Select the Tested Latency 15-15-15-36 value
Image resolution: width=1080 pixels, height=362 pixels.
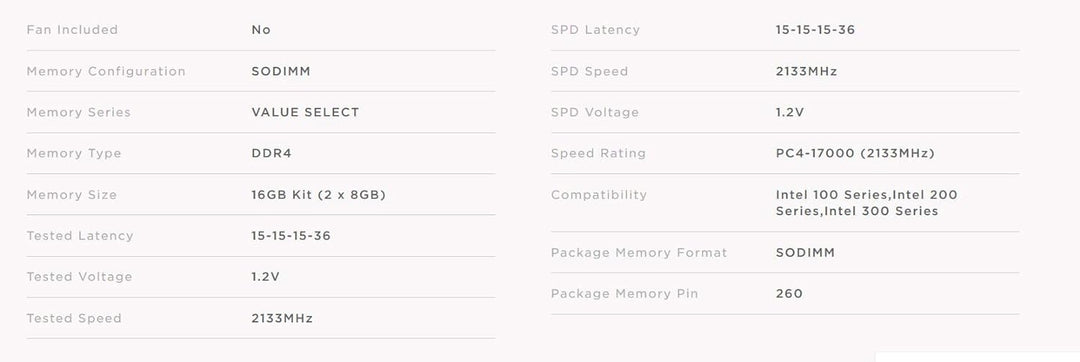(x=291, y=235)
